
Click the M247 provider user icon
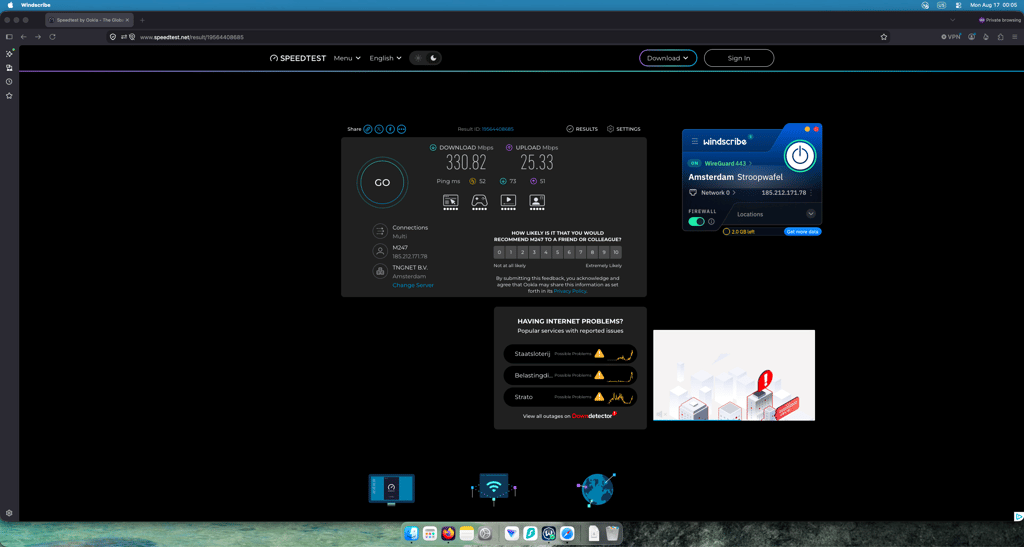[379, 251]
